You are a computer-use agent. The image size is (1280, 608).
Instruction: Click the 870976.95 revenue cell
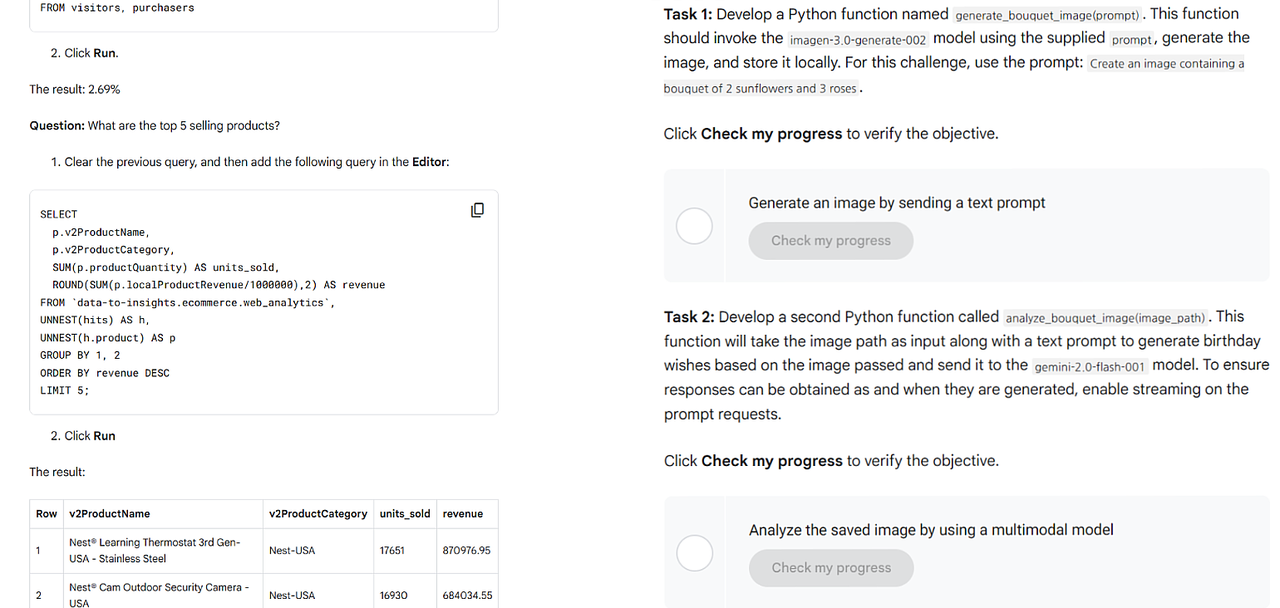466,550
